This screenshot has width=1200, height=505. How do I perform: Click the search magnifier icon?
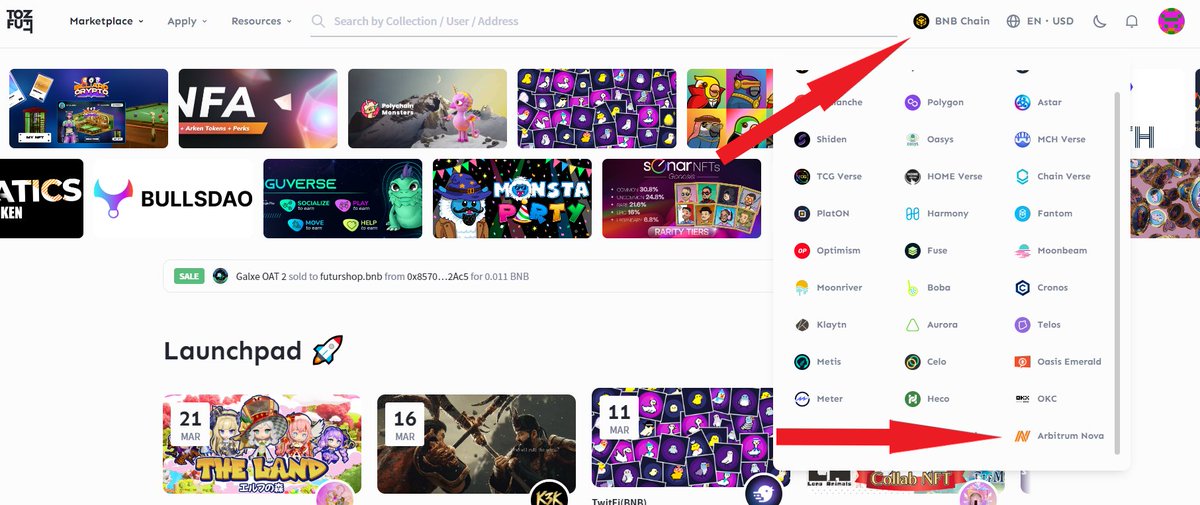318,21
